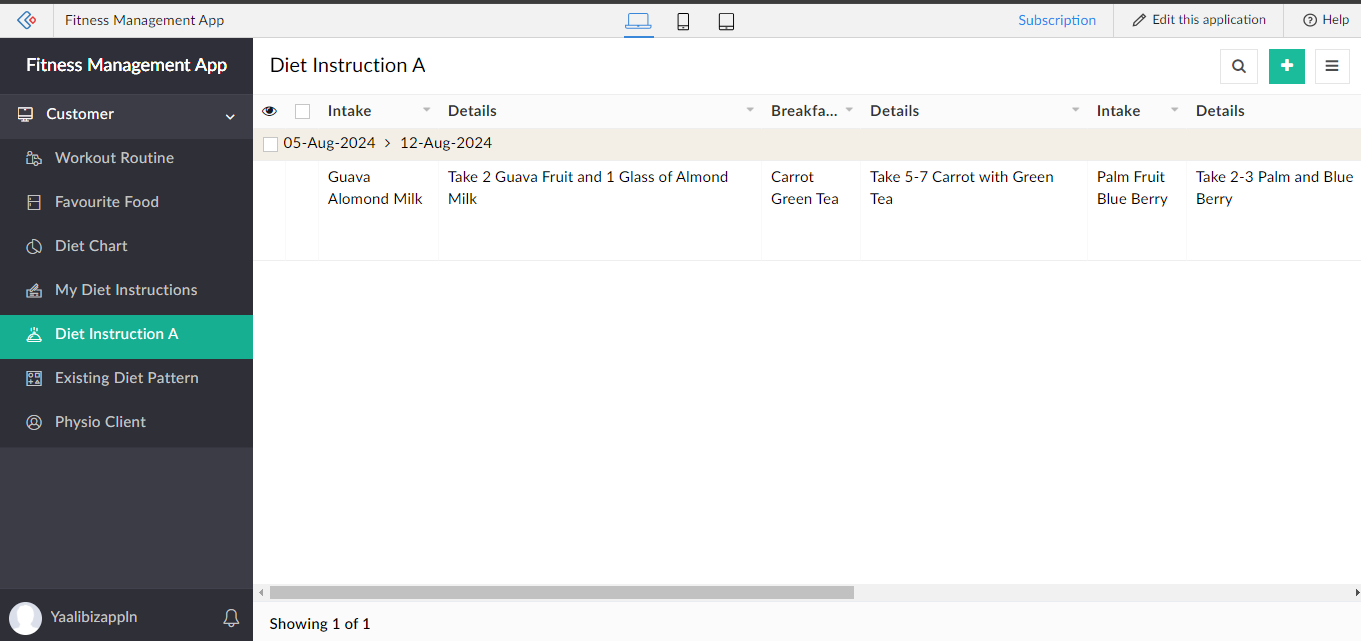Switch to phone preview icon
This screenshot has height=641, width=1361.
(683, 21)
